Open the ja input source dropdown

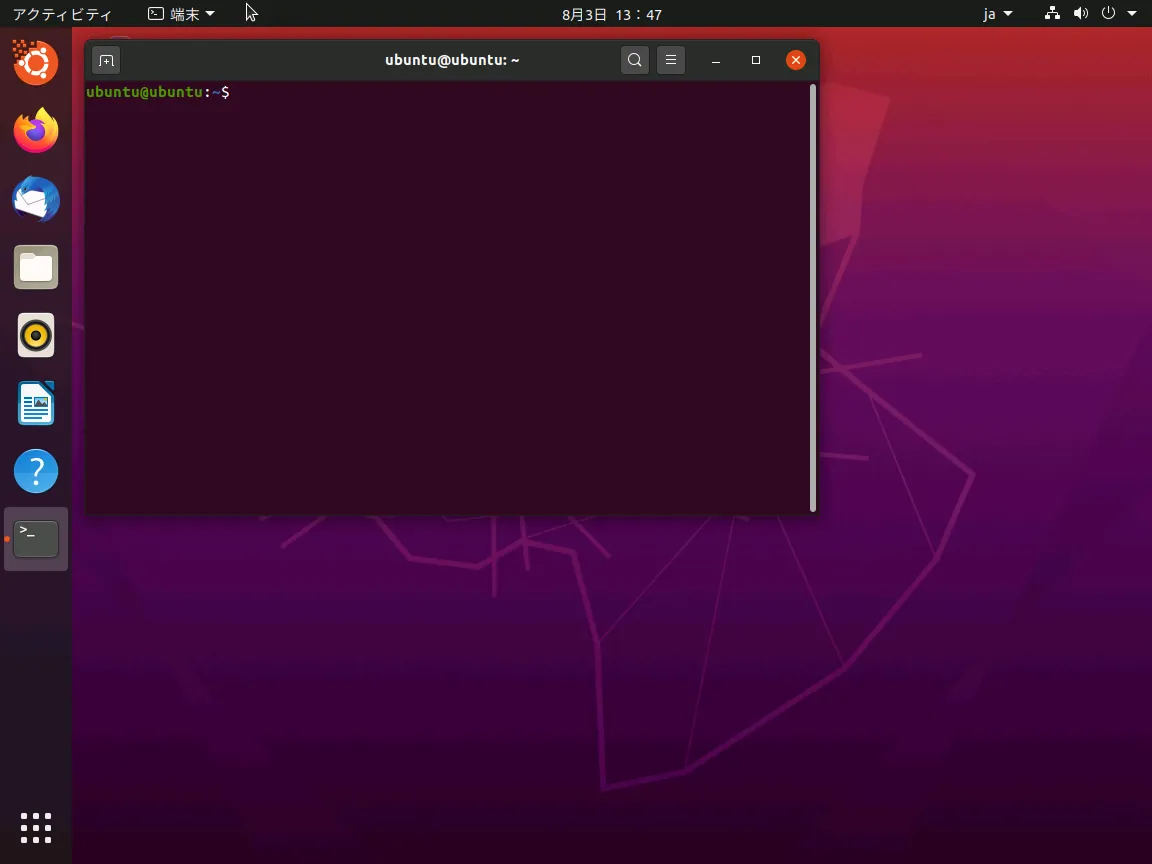tap(997, 14)
